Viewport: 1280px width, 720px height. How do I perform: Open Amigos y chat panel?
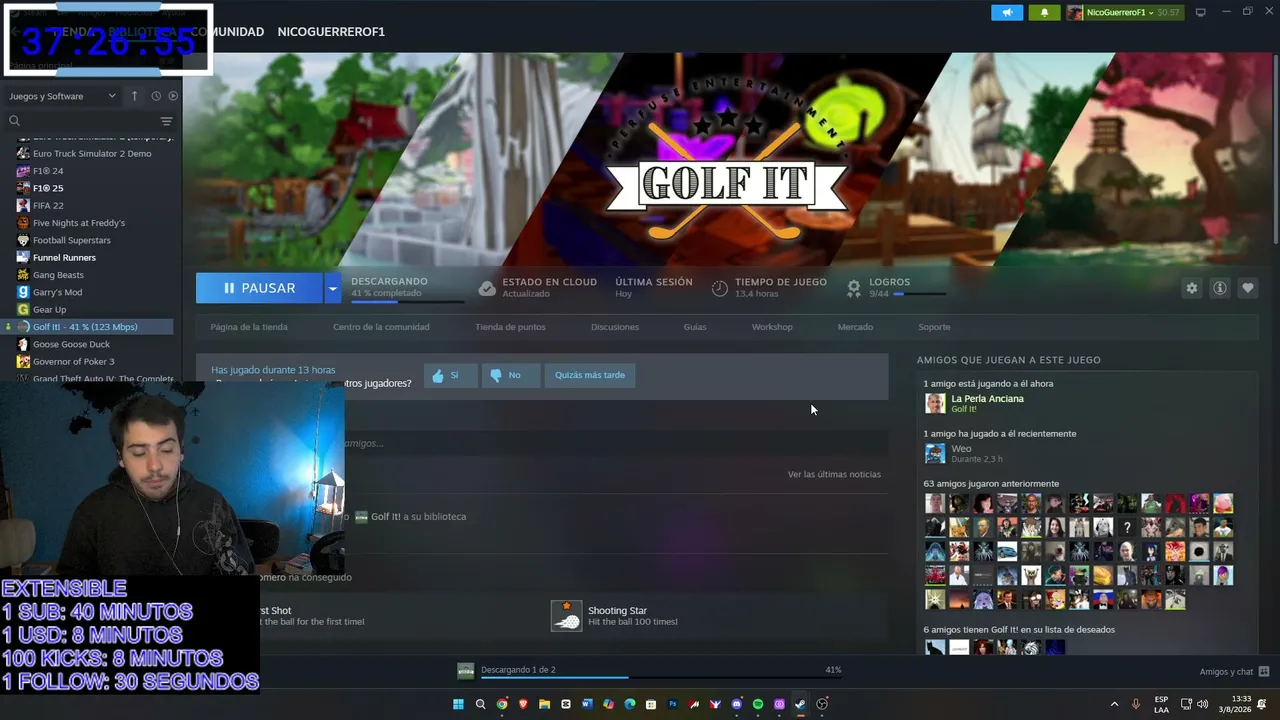tap(1234, 671)
